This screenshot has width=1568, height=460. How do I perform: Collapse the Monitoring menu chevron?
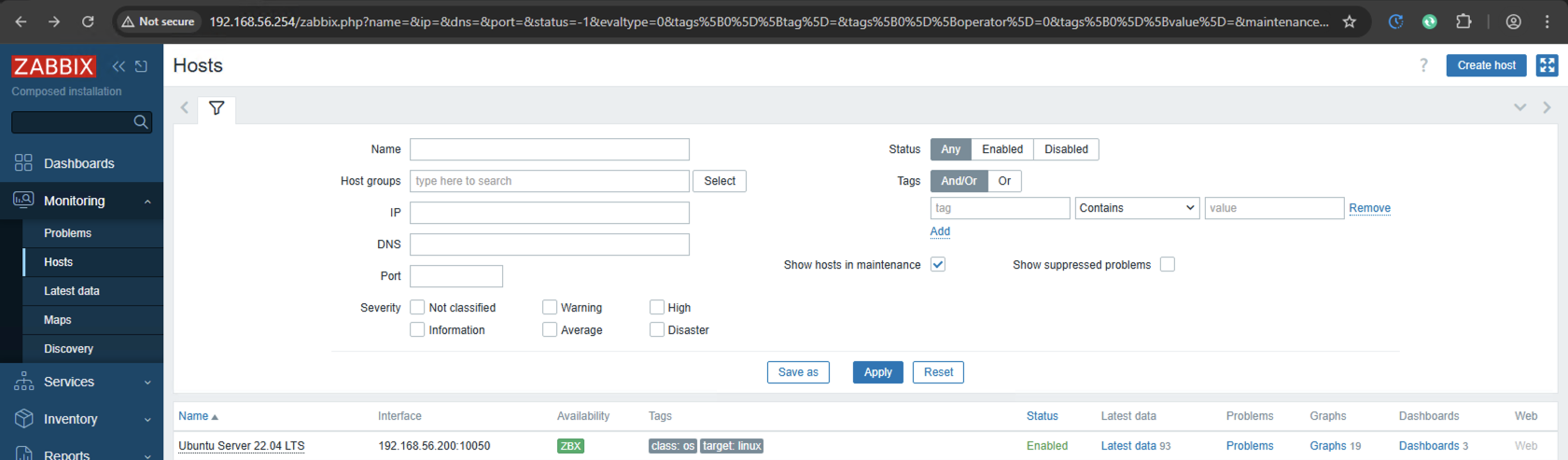click(147, 202)
